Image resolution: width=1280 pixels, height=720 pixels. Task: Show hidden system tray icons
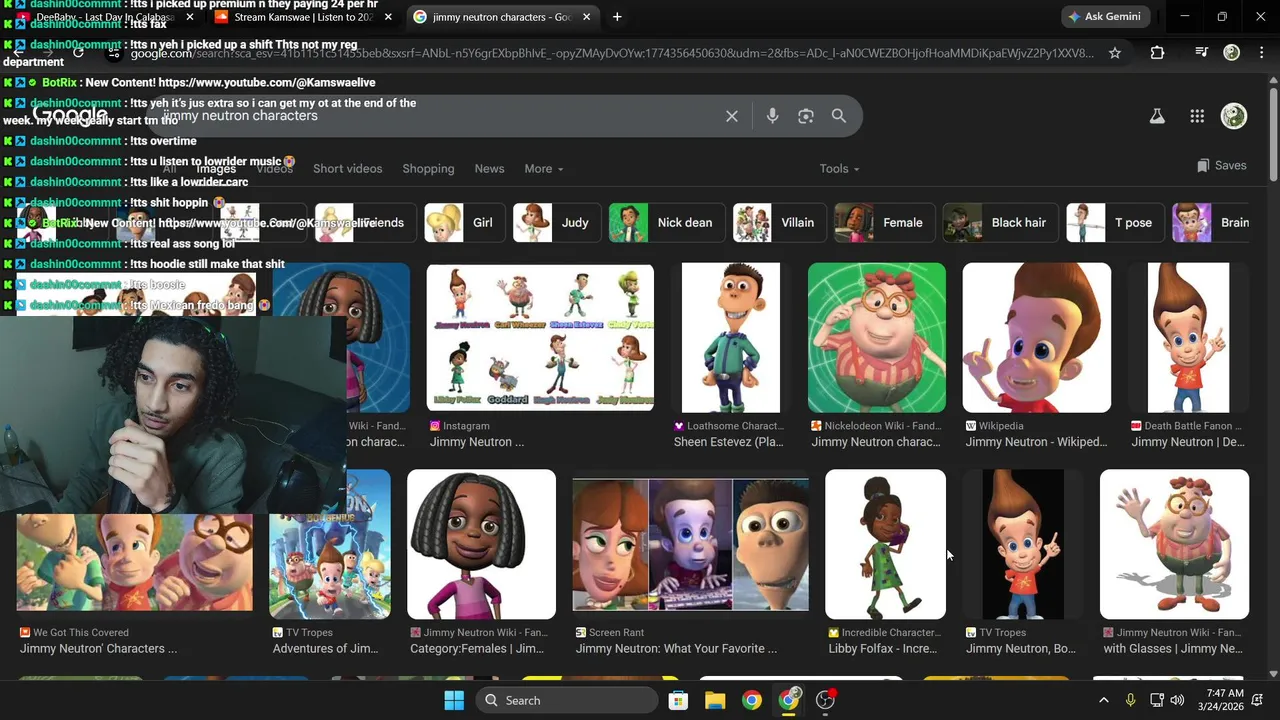click(1103, 700)
